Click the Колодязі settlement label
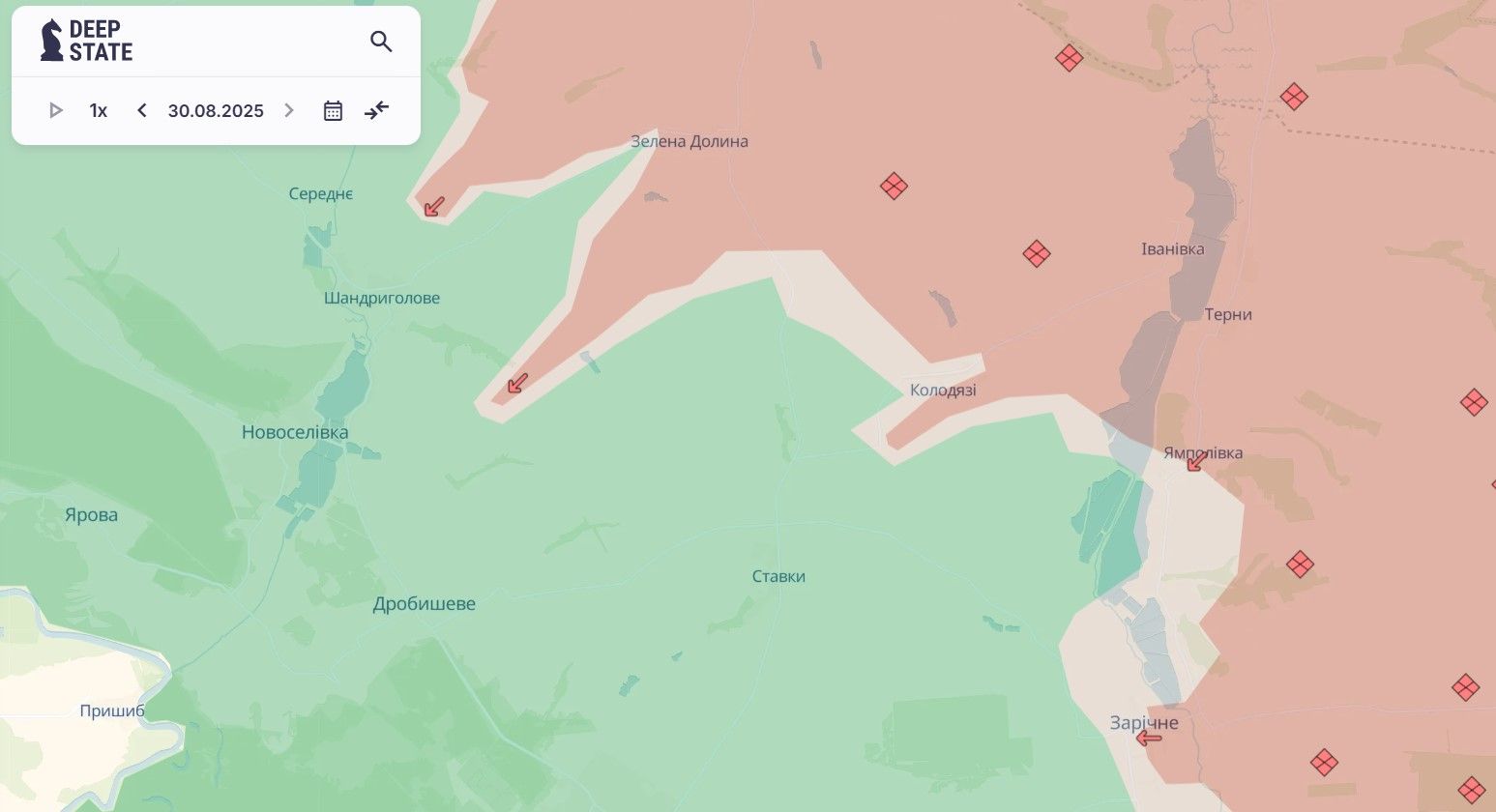 (x=943, y=391)
